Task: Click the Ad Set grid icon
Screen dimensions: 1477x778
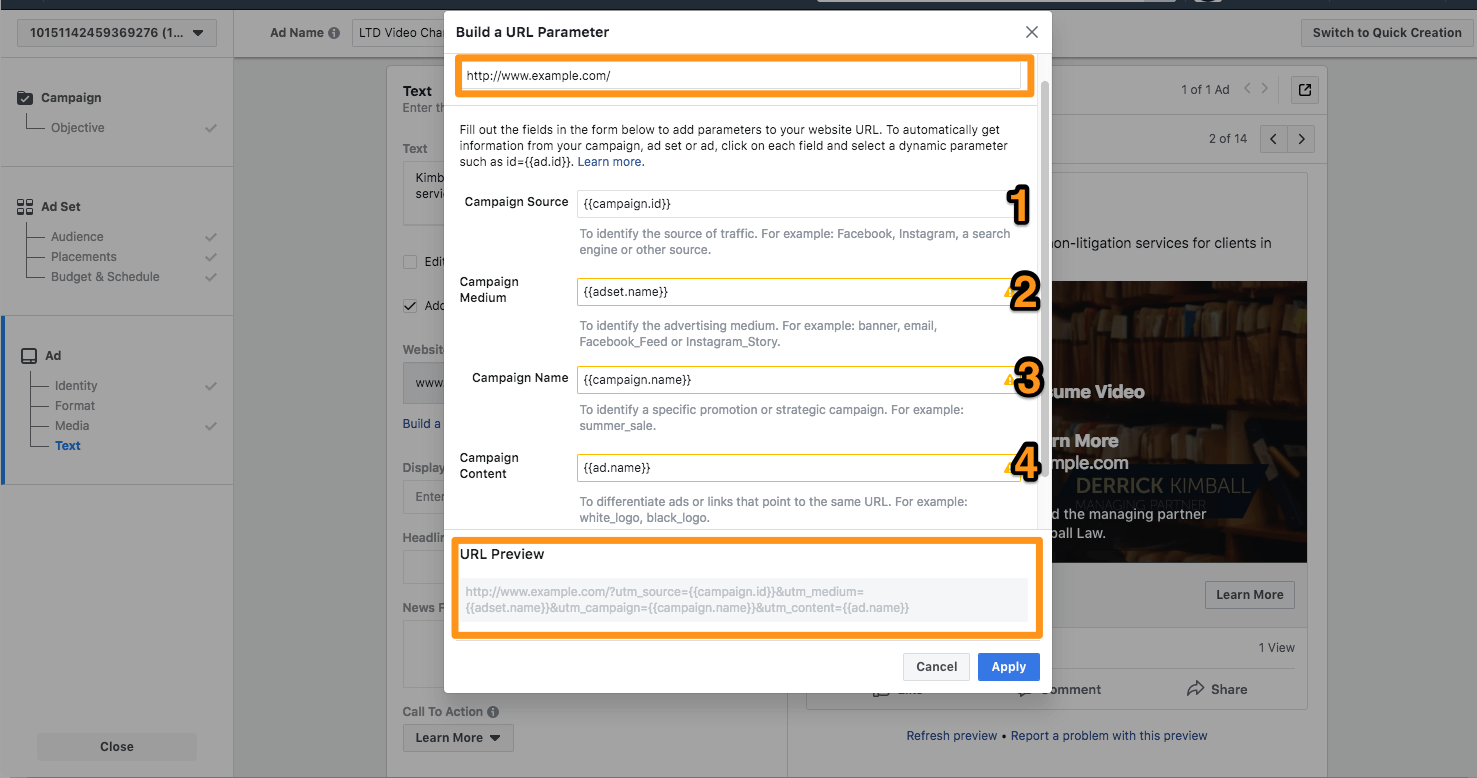Action: 25,207
